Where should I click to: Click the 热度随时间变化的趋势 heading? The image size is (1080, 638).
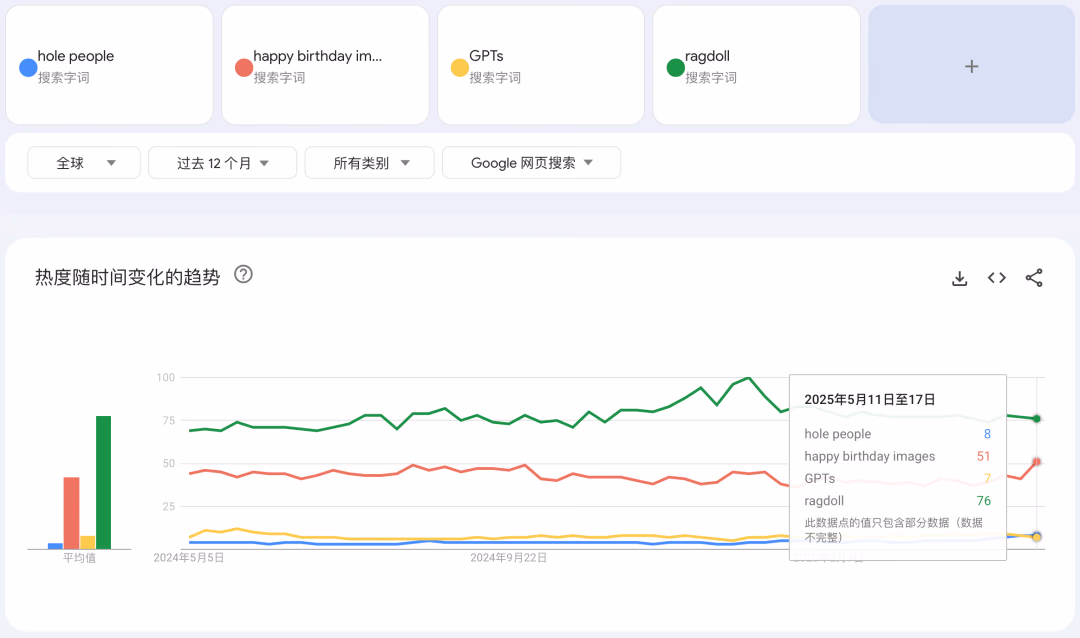click(127, 277)
